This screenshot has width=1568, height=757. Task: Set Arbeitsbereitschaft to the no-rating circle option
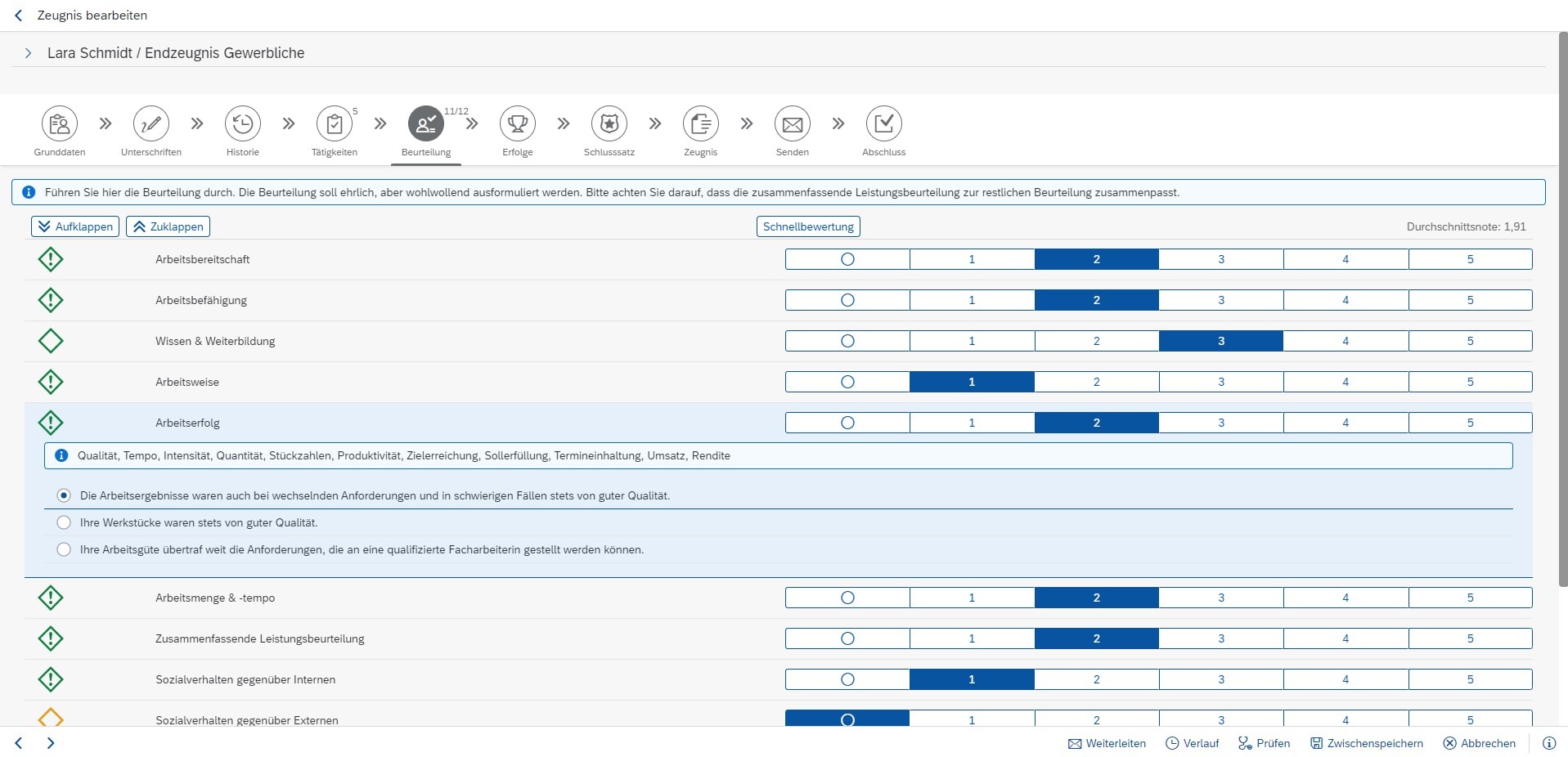coord(847,259)
